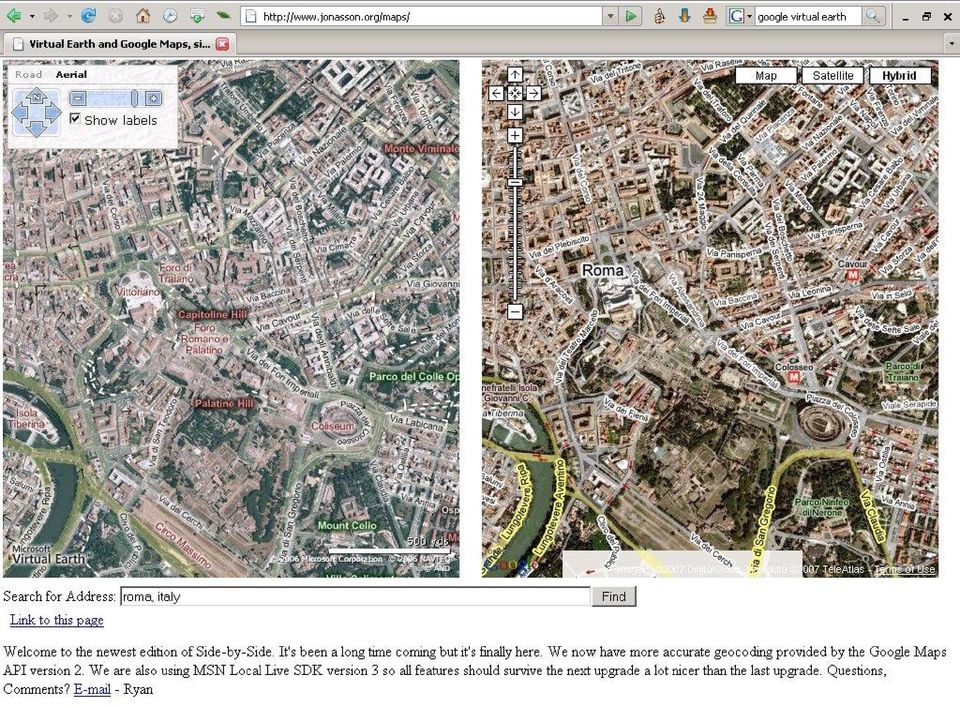This screenshot has width=960, height=707.
Task: Click 'Parco Ninfeo di Nerone' label on Google map
Action: [x=822, y=507]
